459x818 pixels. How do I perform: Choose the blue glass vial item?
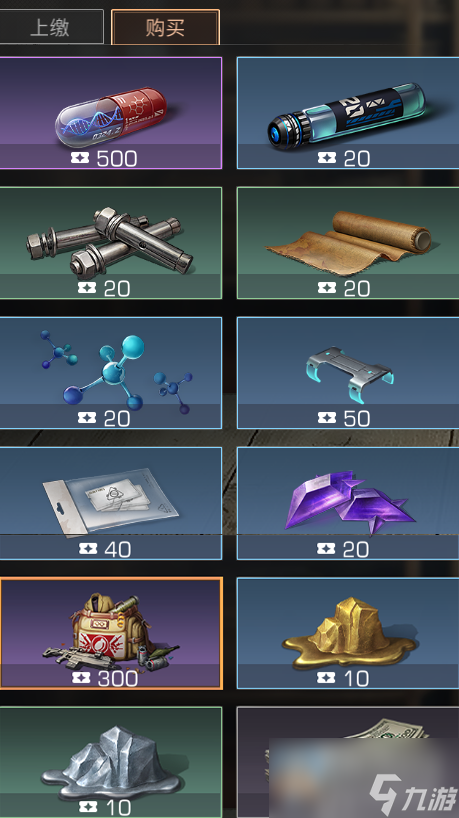(x=348, y=113)
